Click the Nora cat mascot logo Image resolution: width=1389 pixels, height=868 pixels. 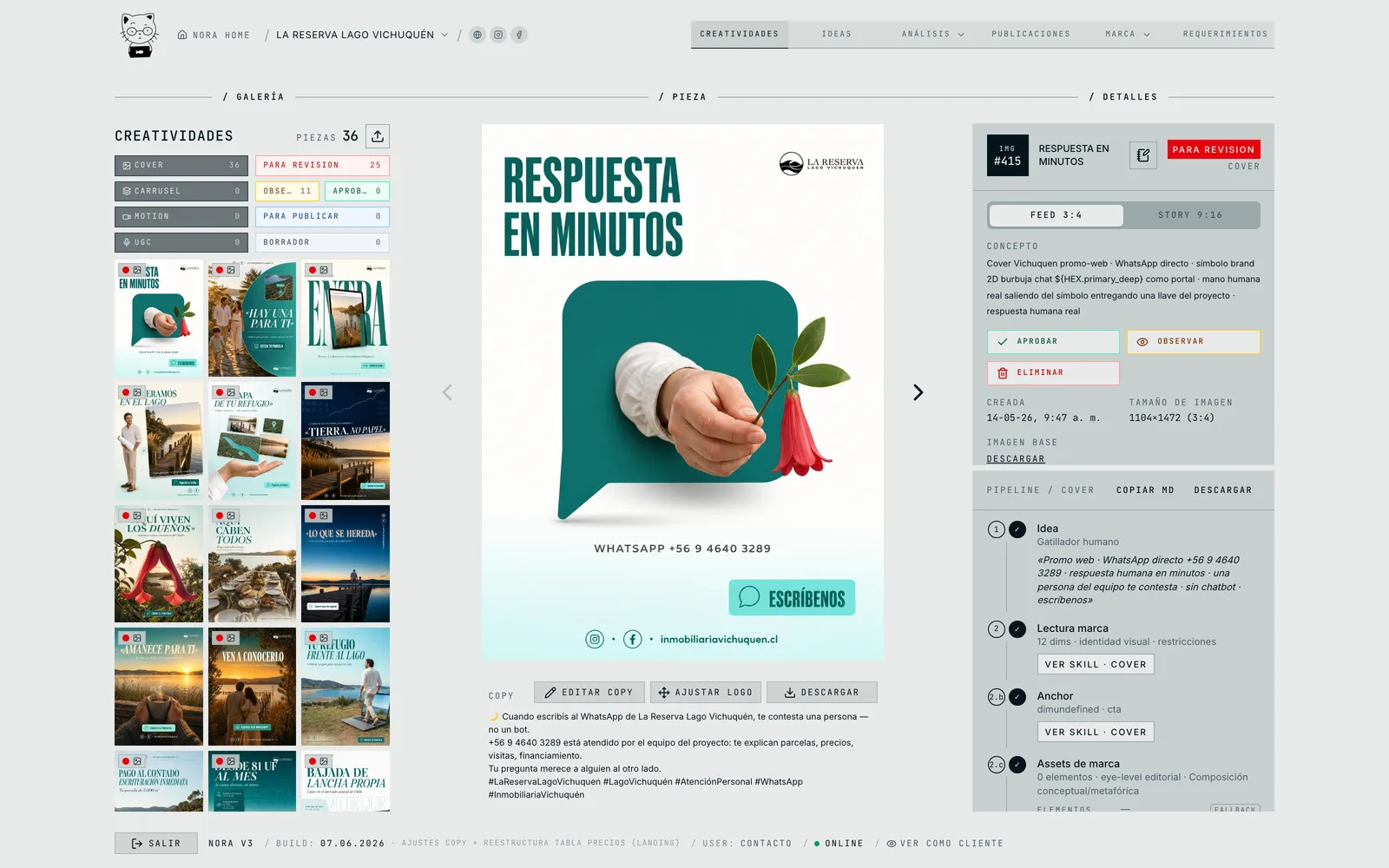click(139, 35)
